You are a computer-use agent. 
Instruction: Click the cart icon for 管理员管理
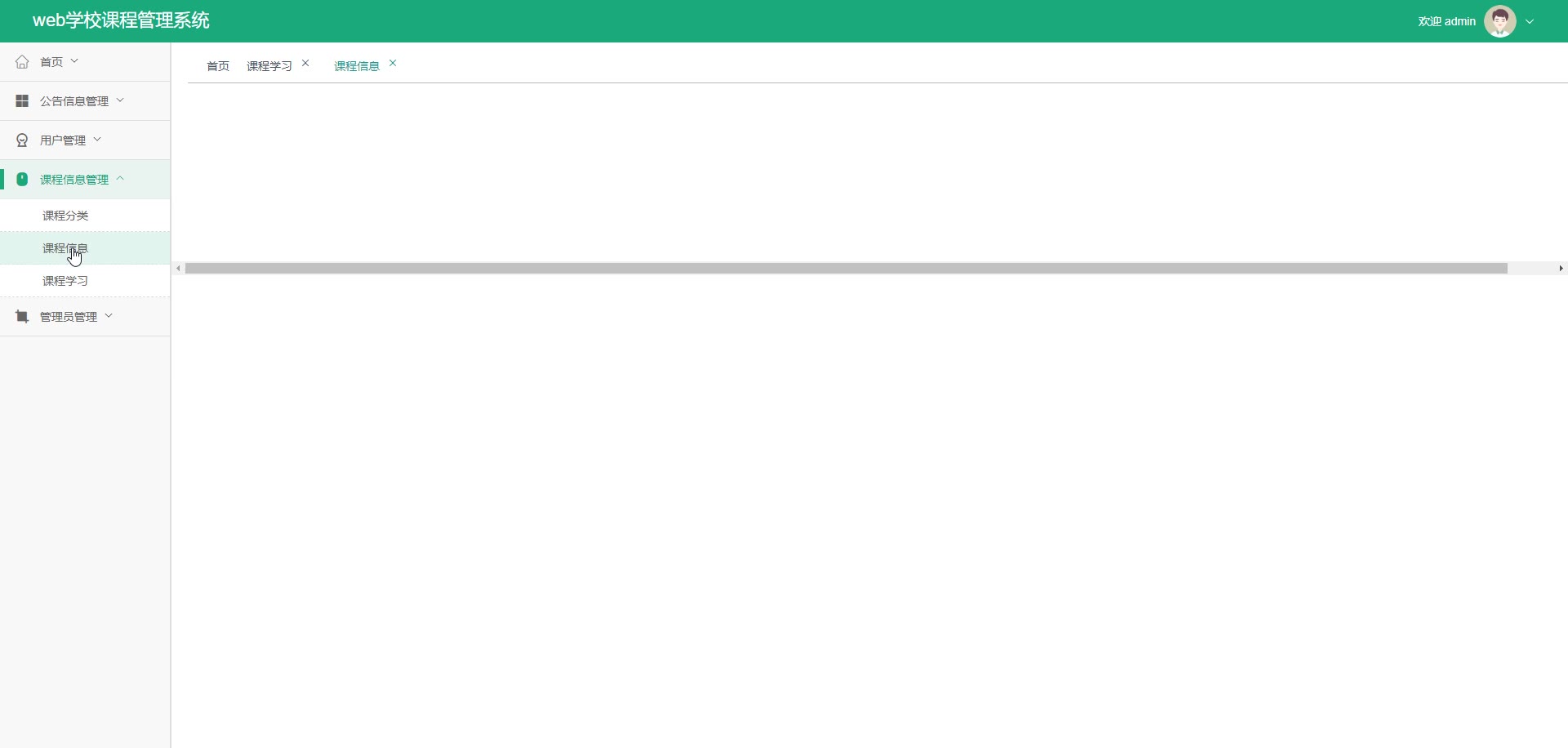click(22, 317)
